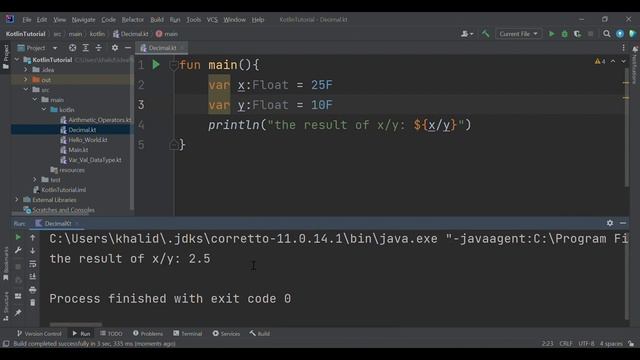
Task: Open the Refactor menu
Action: pos(133,20)
